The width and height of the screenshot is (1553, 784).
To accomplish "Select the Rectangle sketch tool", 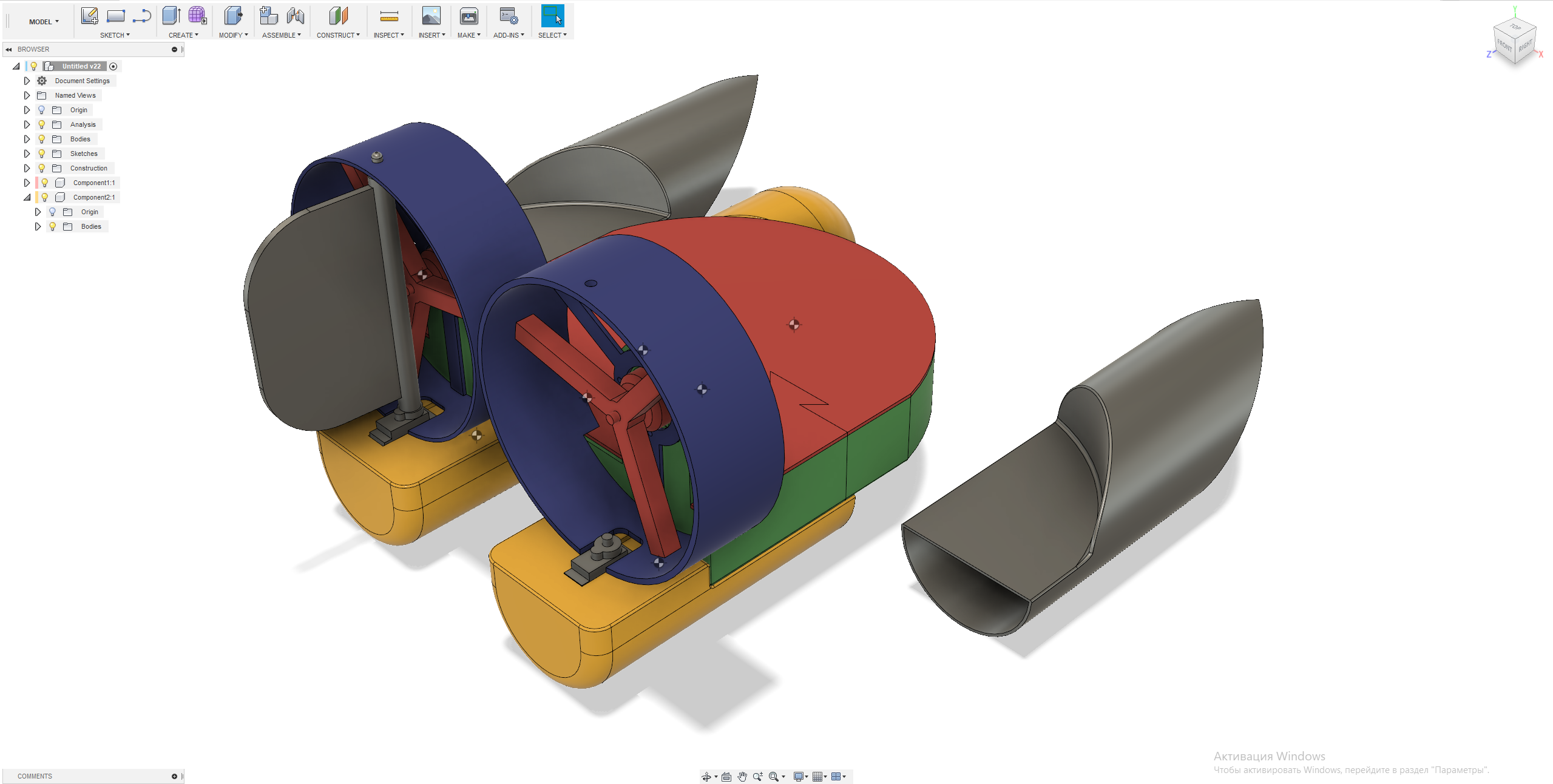I will [x=116, y=16].
